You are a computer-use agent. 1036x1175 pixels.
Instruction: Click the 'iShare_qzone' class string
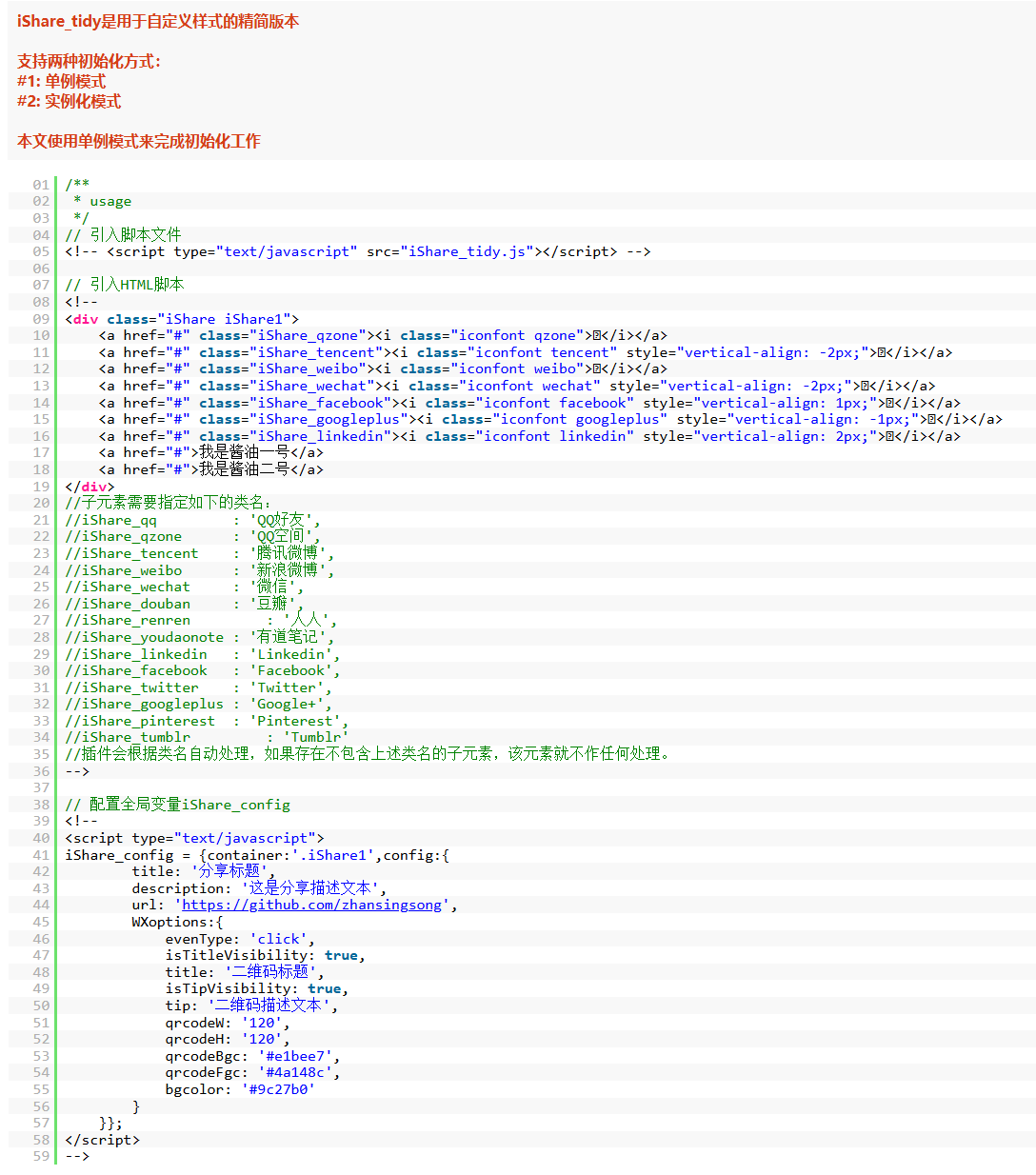coord(308,335)
